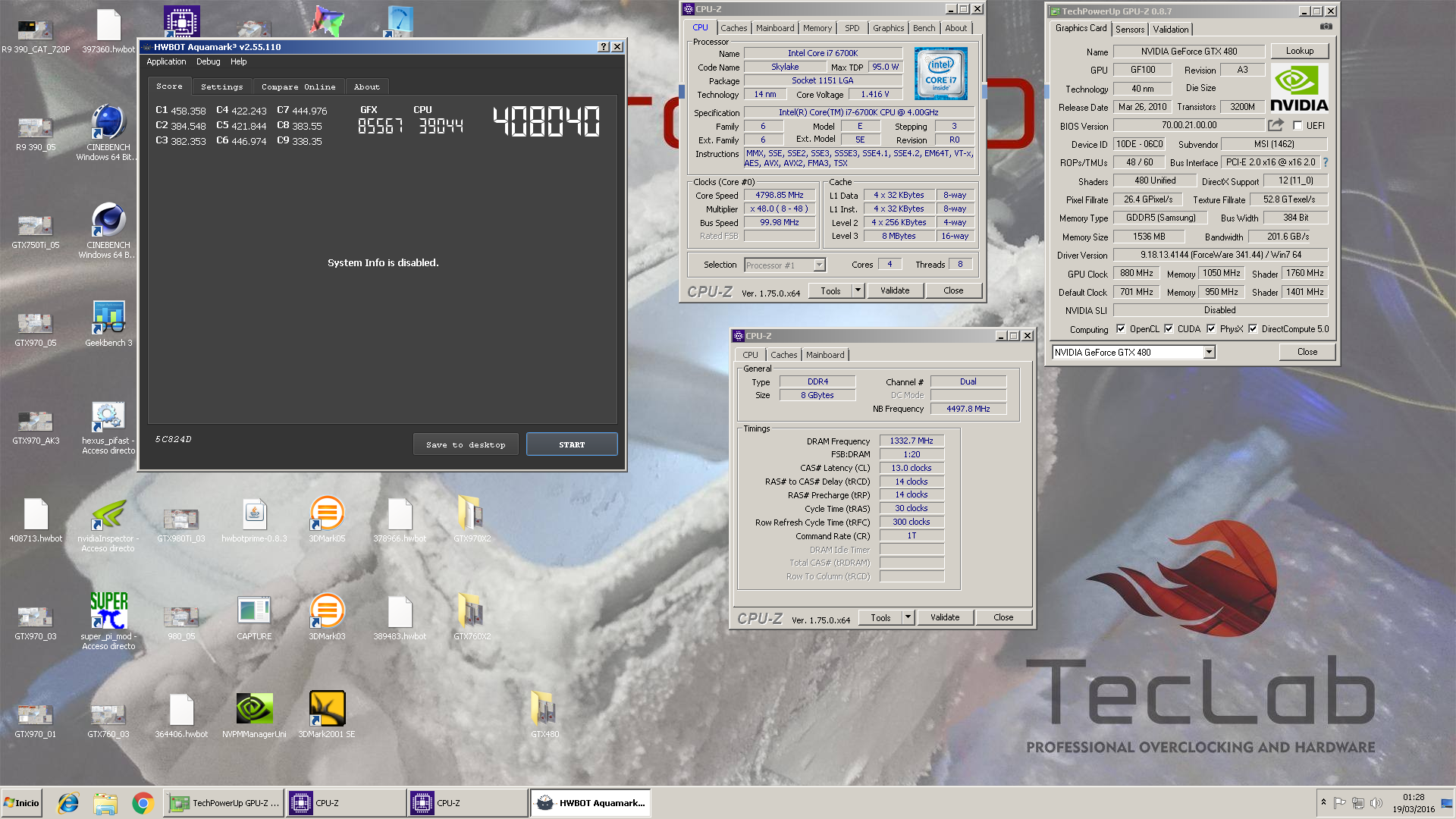Show hidden system tray icons arrow
This screenshot has width=1456, height=819.
1323,803
